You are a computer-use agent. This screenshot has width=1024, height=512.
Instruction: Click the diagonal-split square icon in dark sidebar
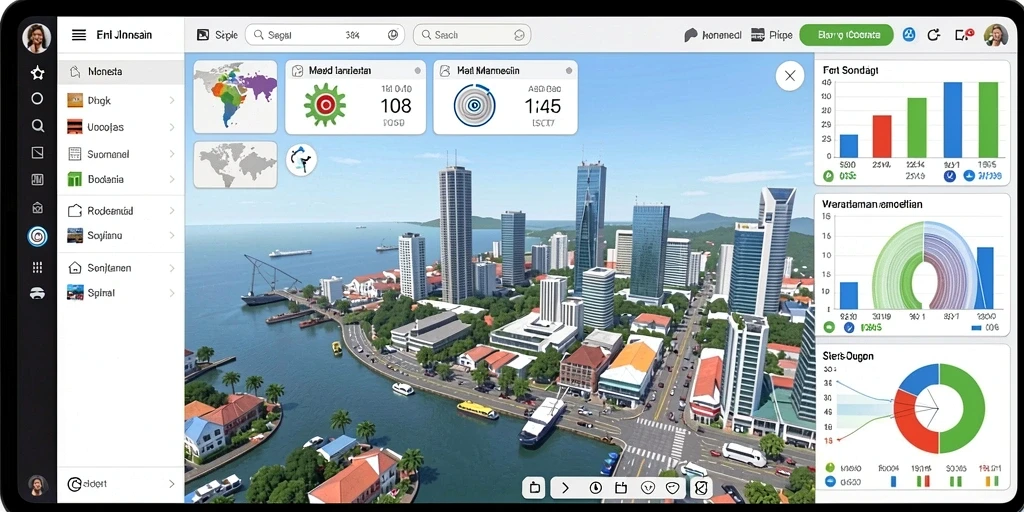click(x=37, y=153)
